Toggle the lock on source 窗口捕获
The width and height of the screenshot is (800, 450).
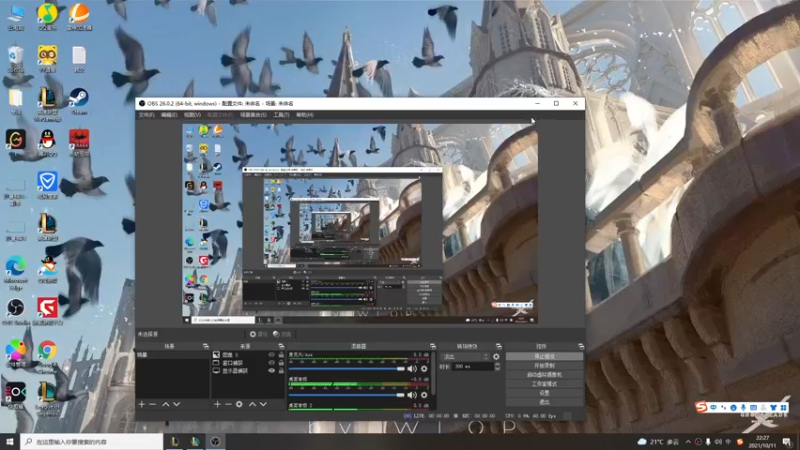click(x=281, y=363)
